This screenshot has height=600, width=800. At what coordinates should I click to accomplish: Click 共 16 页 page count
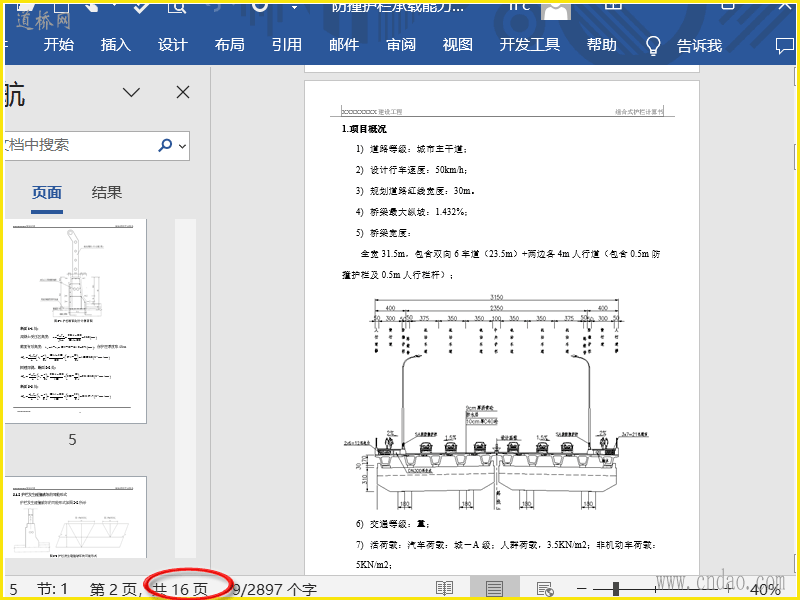coord(181,589)
